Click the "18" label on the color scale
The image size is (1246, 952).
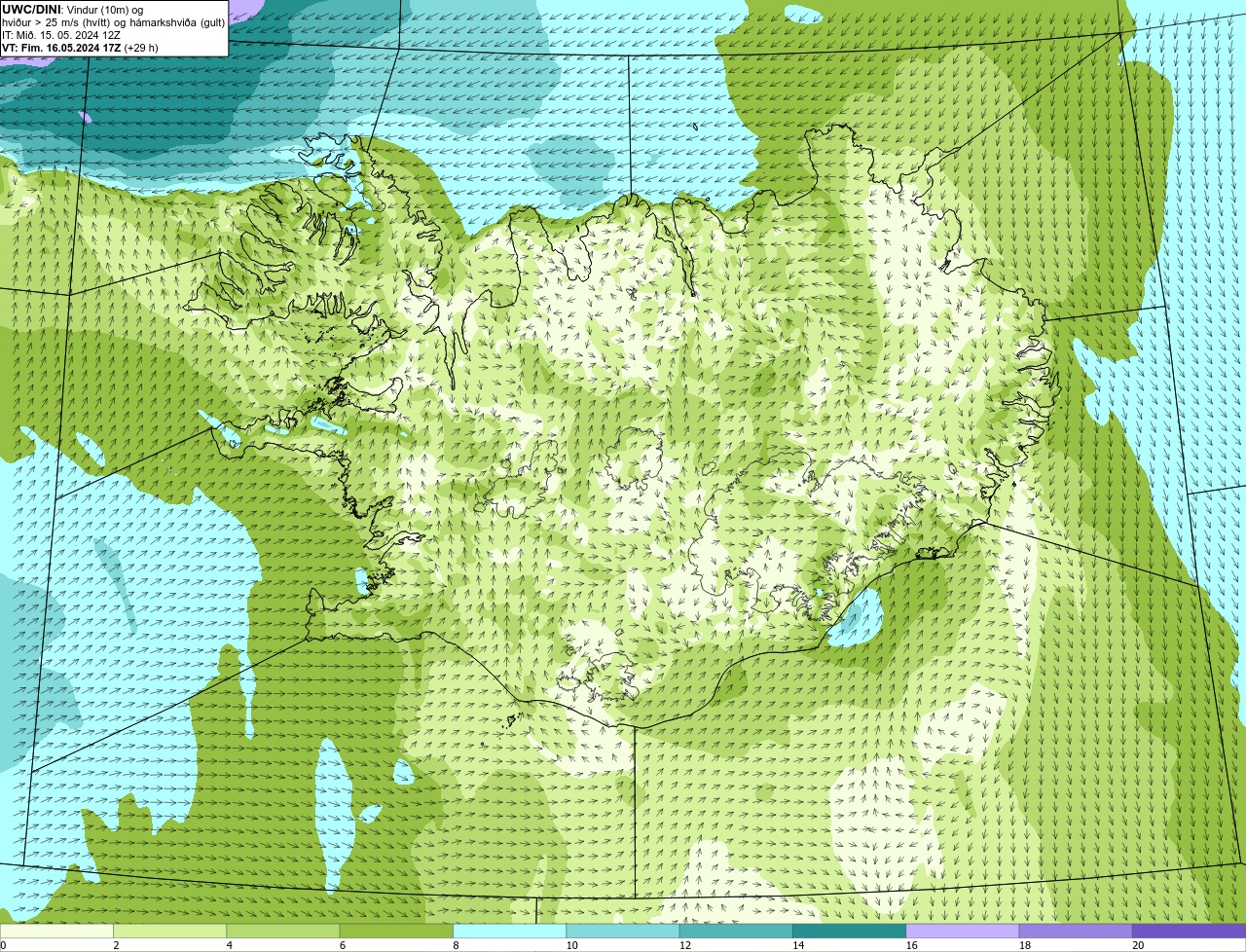point(1025,945)
